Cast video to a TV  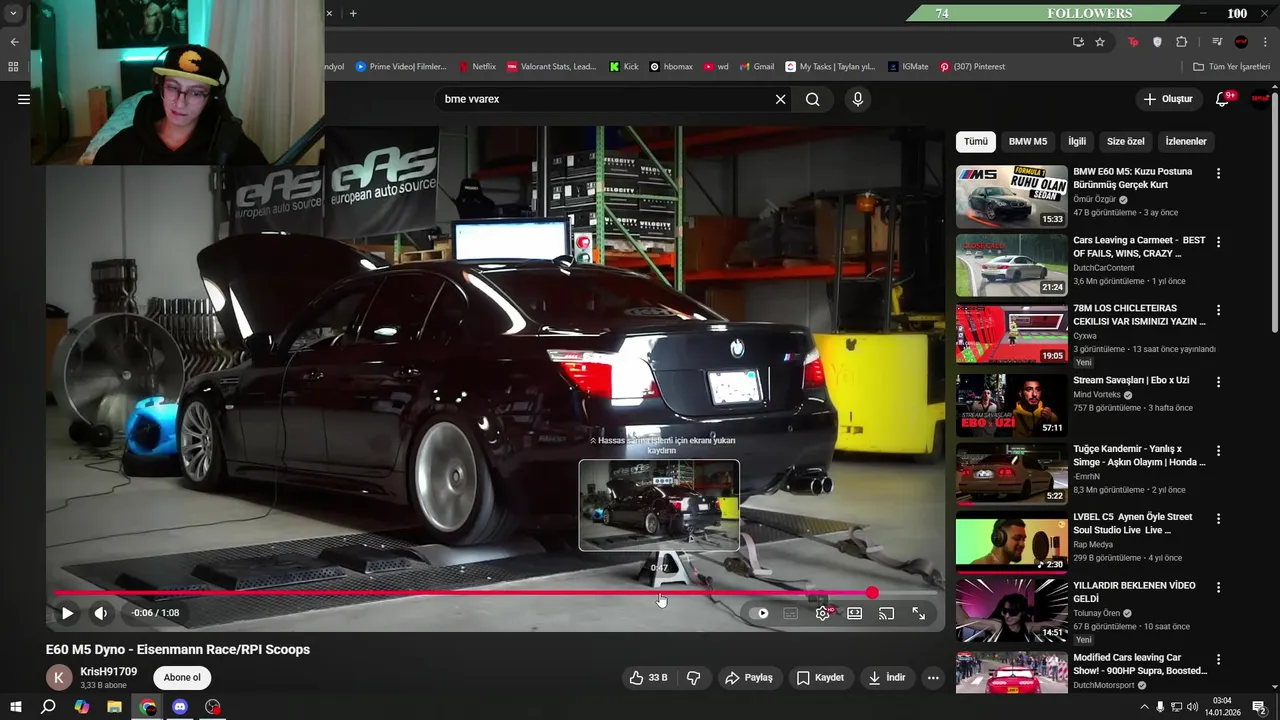coord(886,613)
